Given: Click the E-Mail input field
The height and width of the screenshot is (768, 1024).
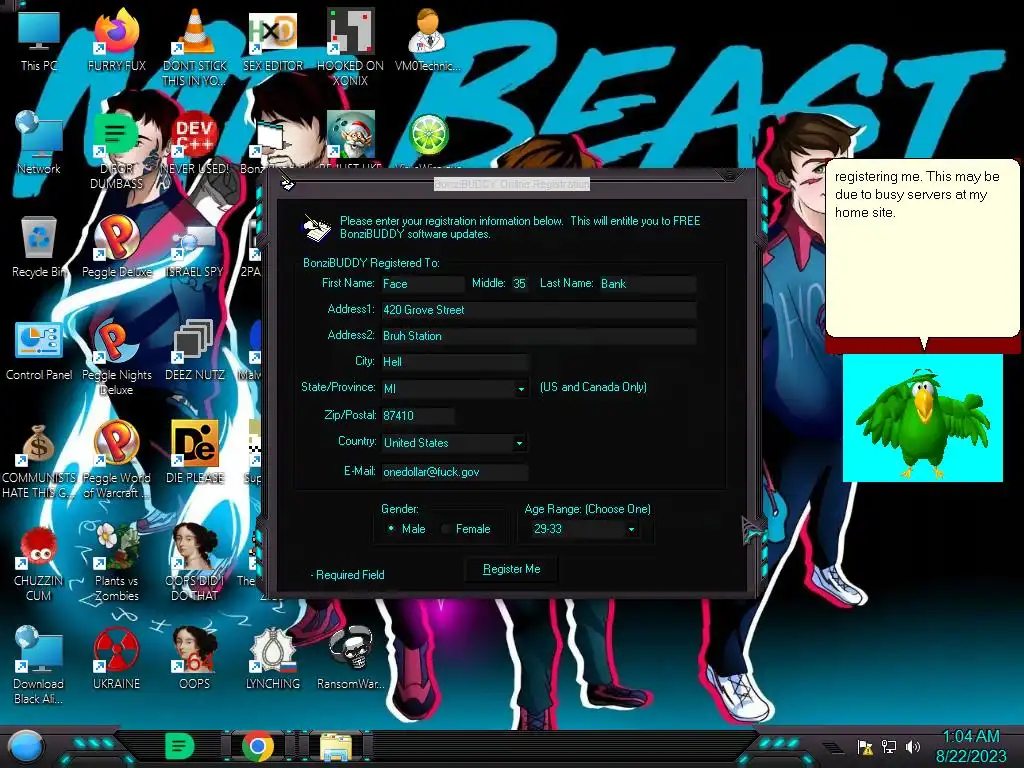Looking at the screenshot, I should (x=455, y=472).
